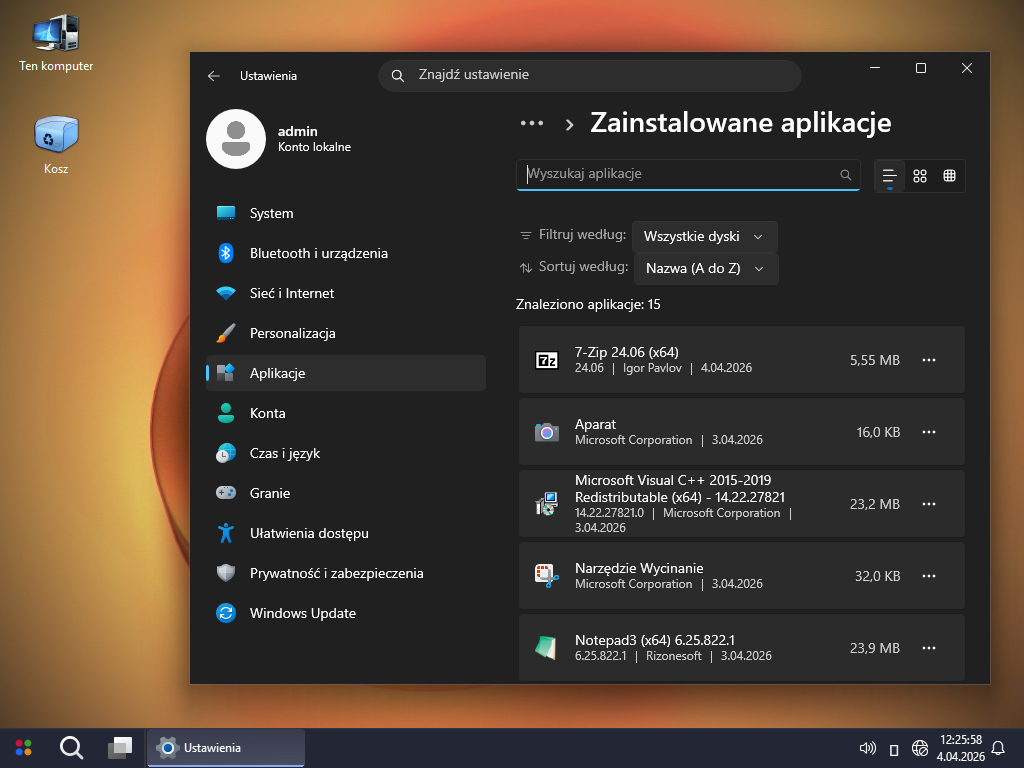The width and height of the screenshot is (1024, 768).
Task: Open more options for Narzędzie Wycinanie
Action: point(928,576)
